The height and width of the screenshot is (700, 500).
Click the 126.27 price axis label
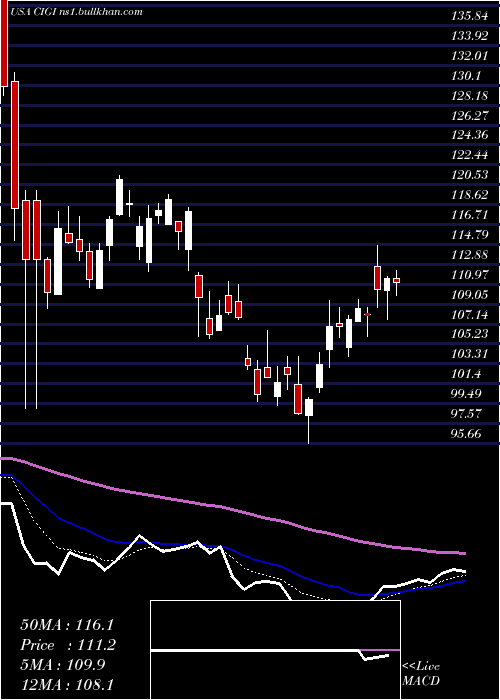469,116
